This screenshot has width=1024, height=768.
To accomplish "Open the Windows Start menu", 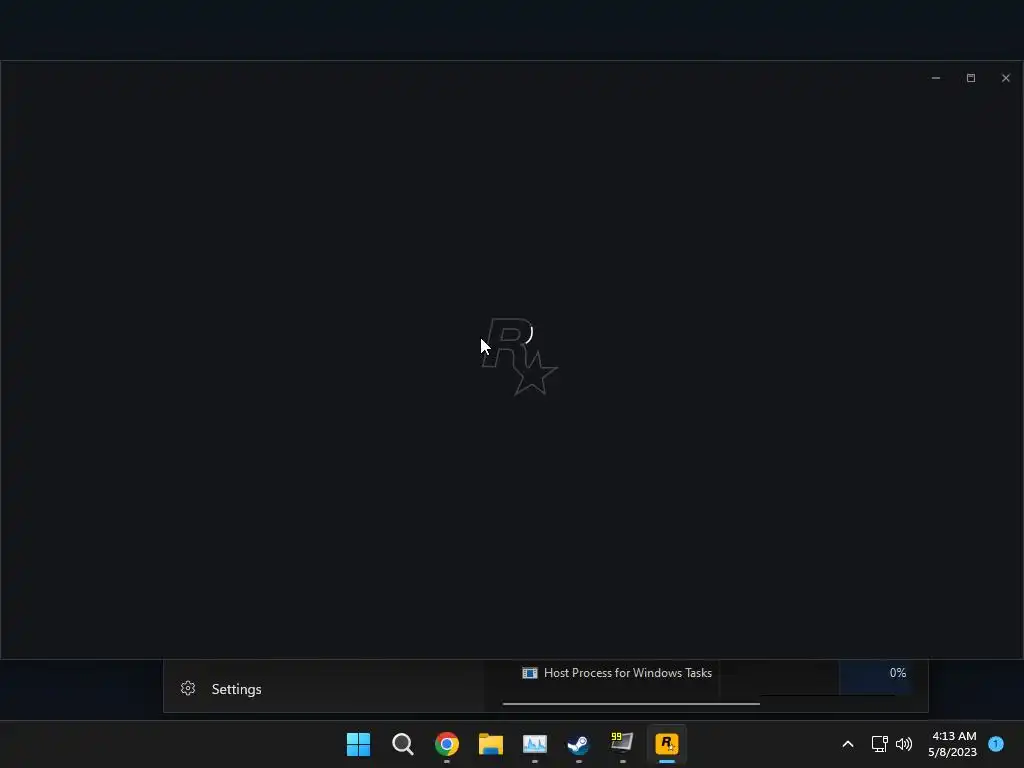I will coord(358,744).
